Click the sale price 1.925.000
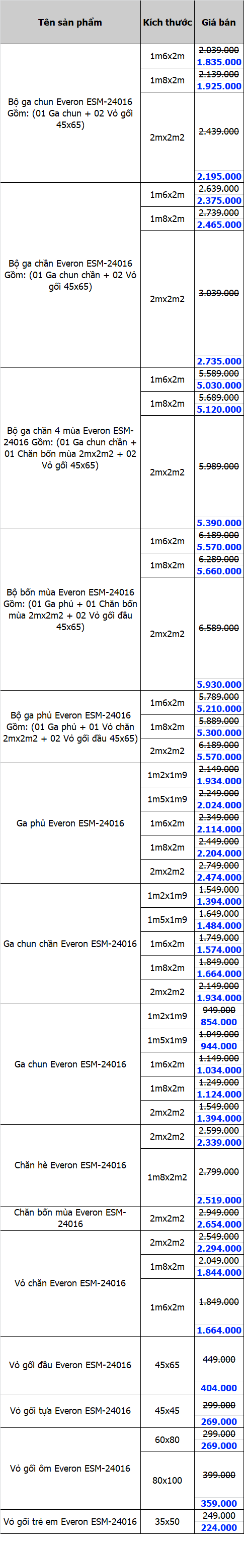This screenshot has height=1568, width=244. click(x=219, y=86)
